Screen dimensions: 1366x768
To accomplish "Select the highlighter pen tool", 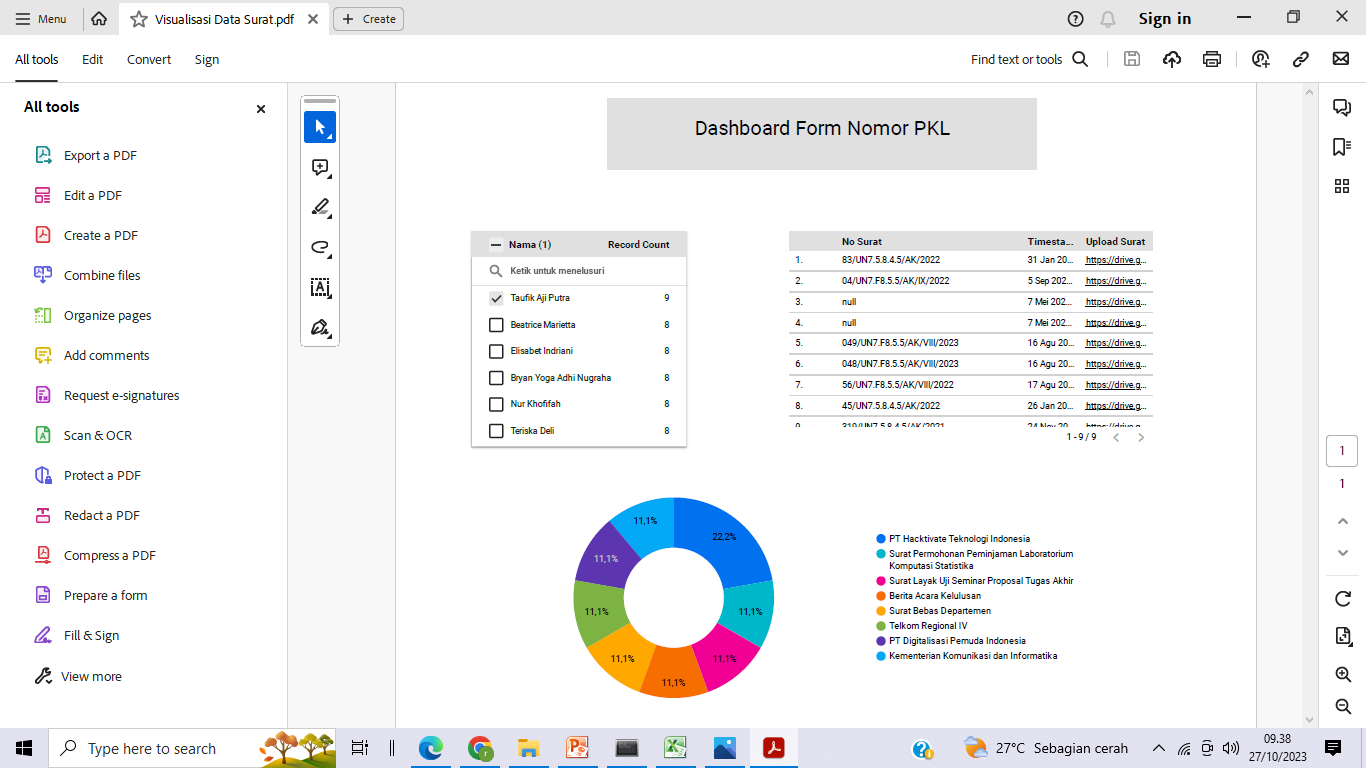I will [x=320, y=207].
